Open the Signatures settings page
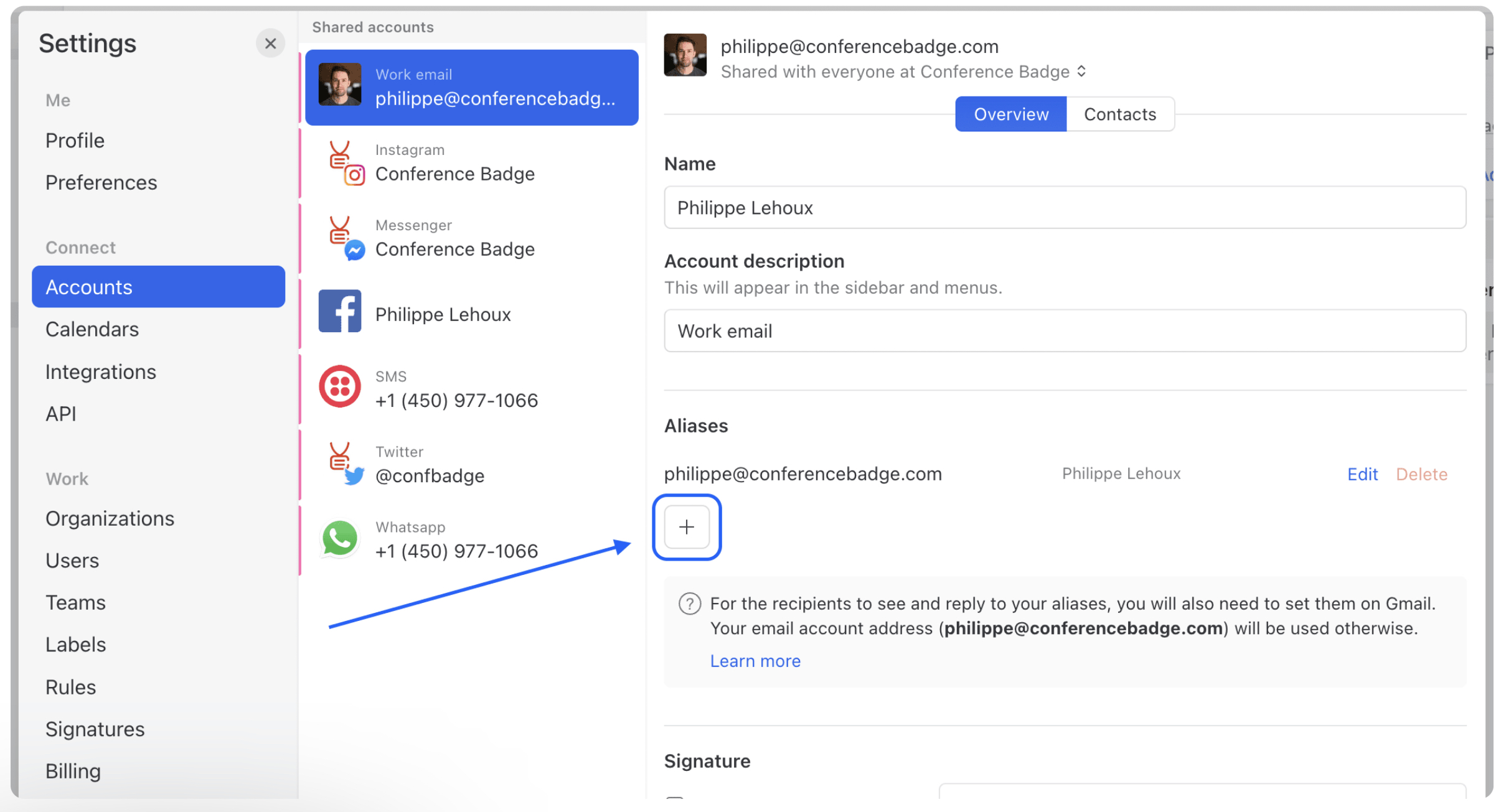Viewport: 1501px width, 812px height. coord(95,729)
